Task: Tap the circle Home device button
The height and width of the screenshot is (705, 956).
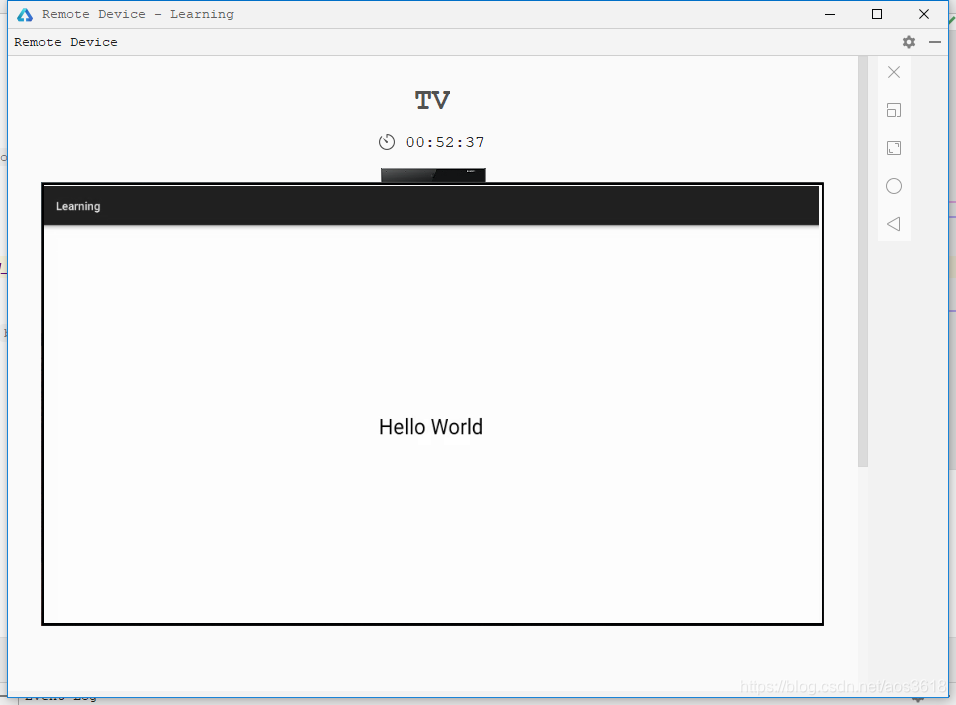Action: click(x=894, y=186)
